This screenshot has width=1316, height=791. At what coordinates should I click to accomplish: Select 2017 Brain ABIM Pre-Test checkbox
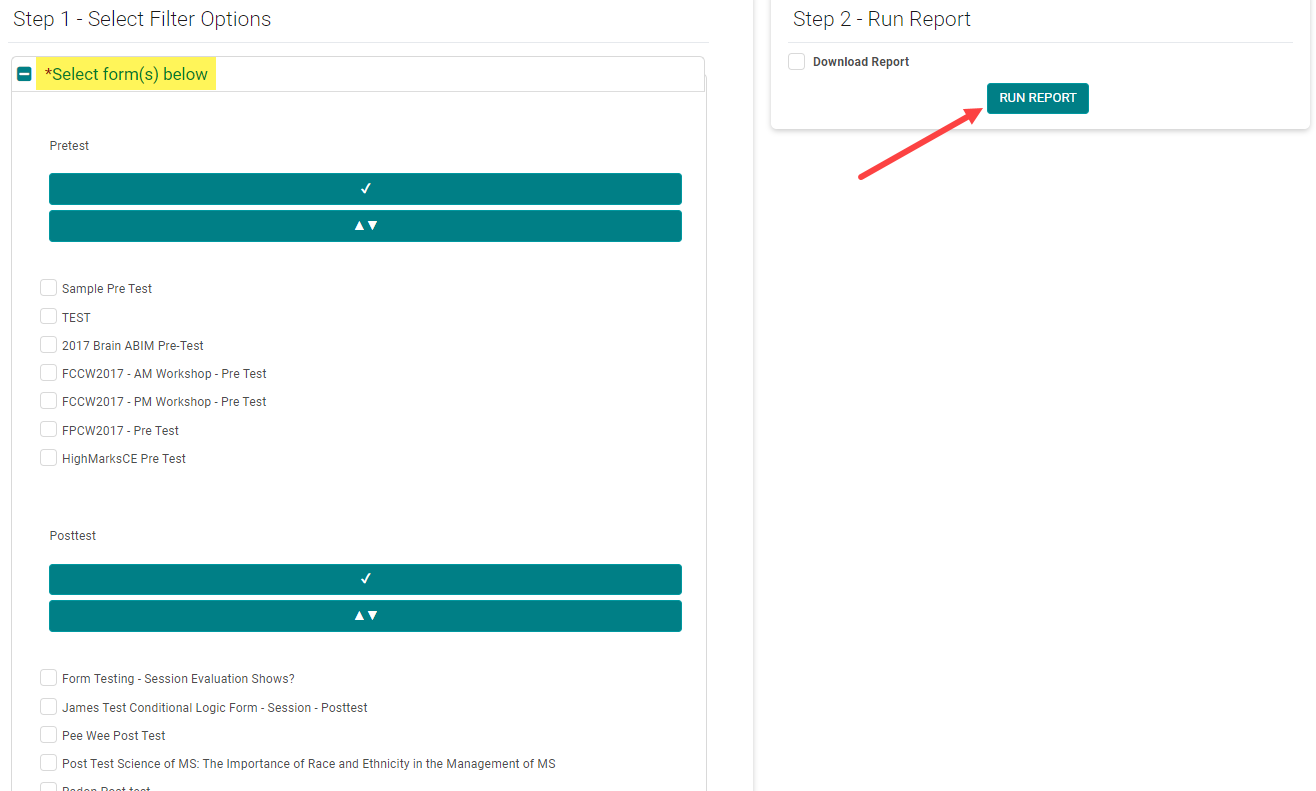49,345
